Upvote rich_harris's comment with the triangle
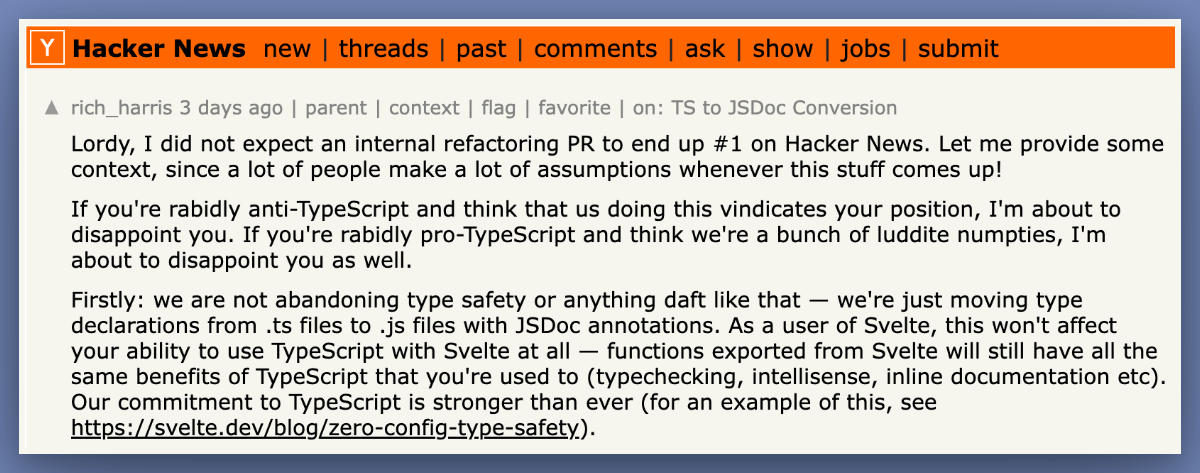This screenshot has height=473, width=1200. [x=52, y=108]
